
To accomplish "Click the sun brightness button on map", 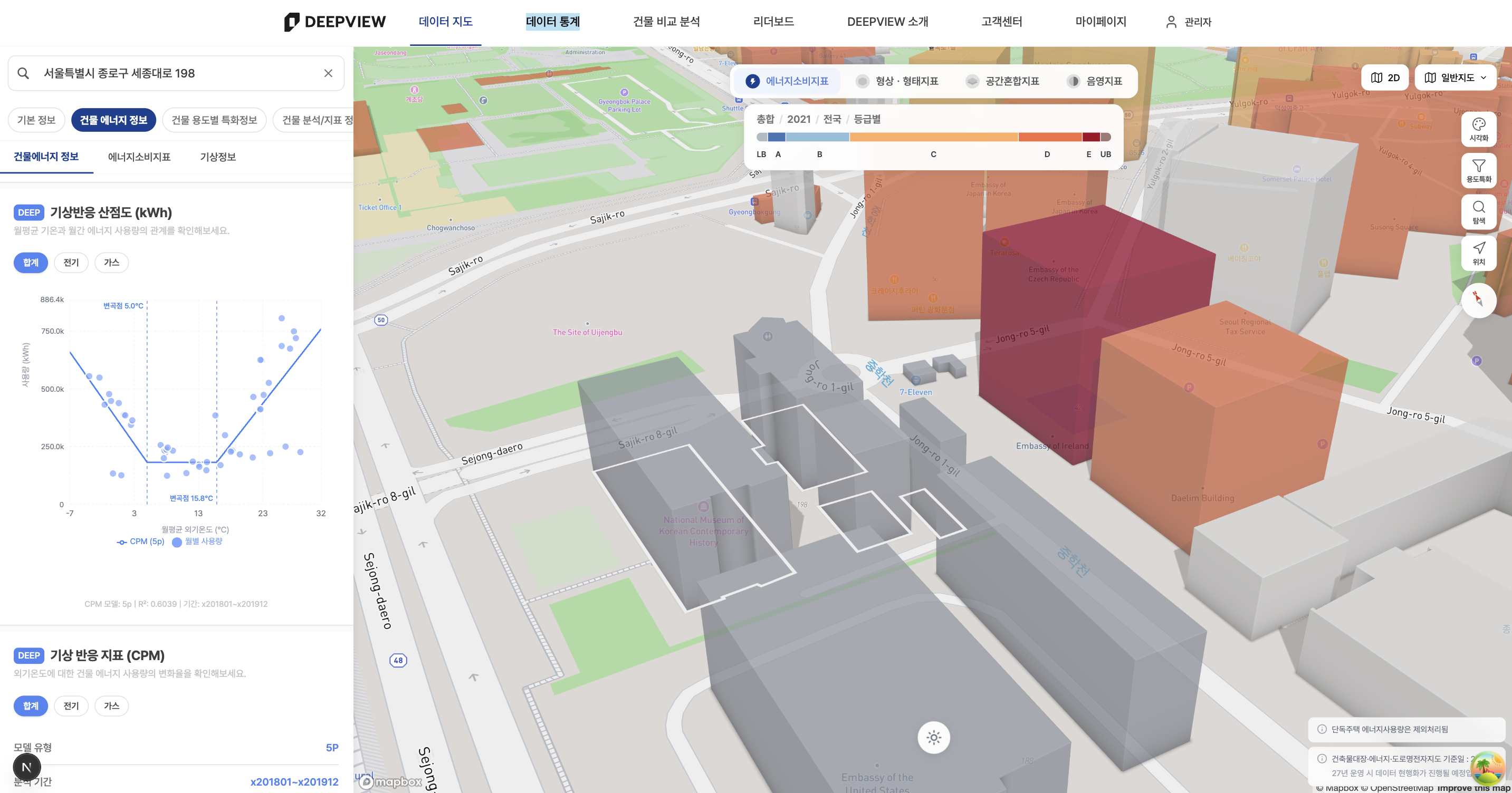I will (x=933, y=737).
